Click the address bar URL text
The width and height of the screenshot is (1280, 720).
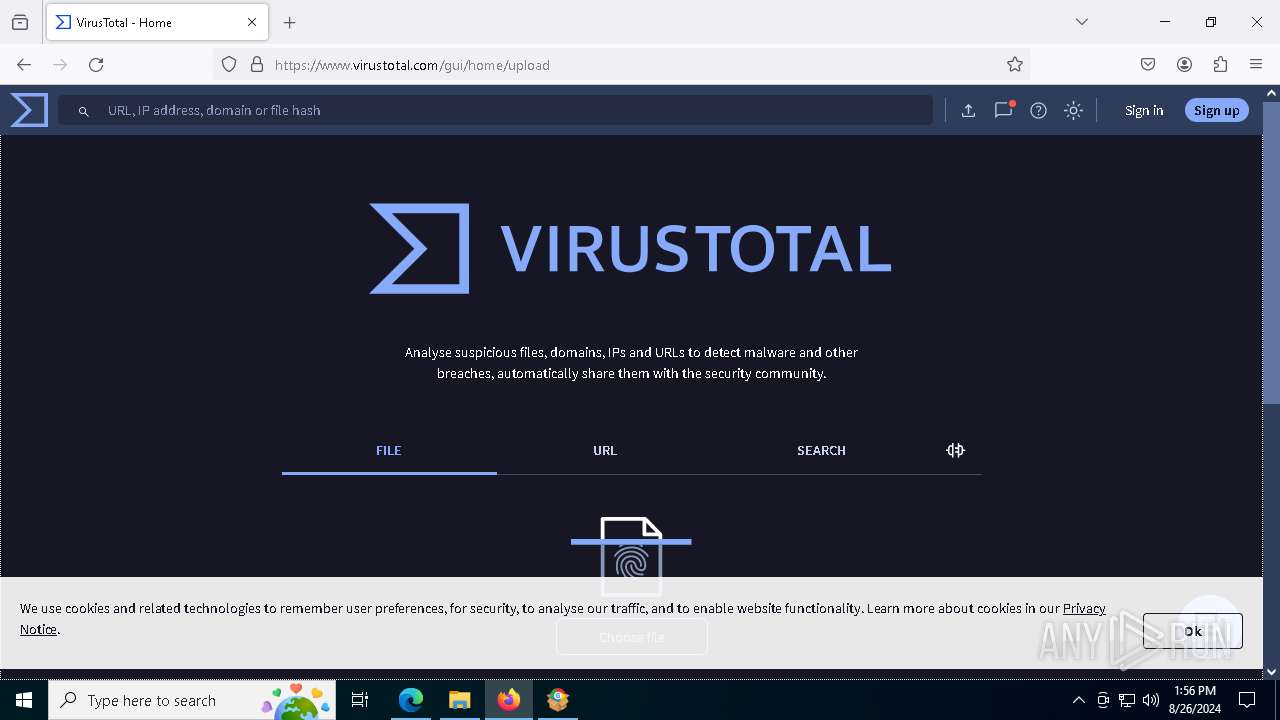[x=412, y=65]
